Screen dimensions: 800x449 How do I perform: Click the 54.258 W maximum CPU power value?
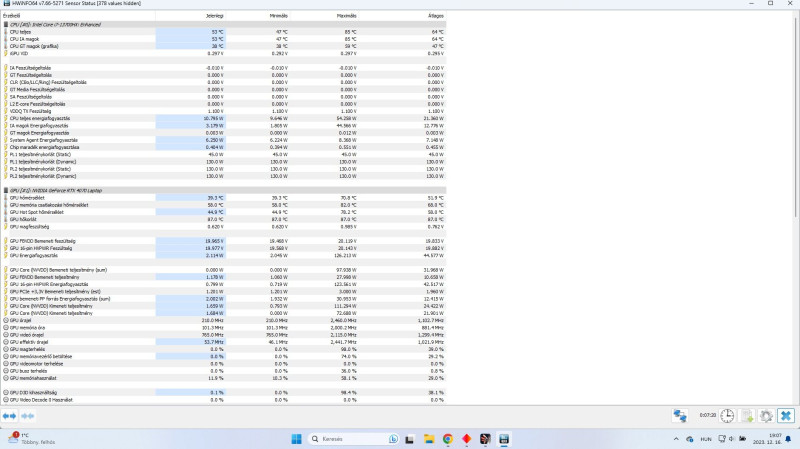pos(347,118)
